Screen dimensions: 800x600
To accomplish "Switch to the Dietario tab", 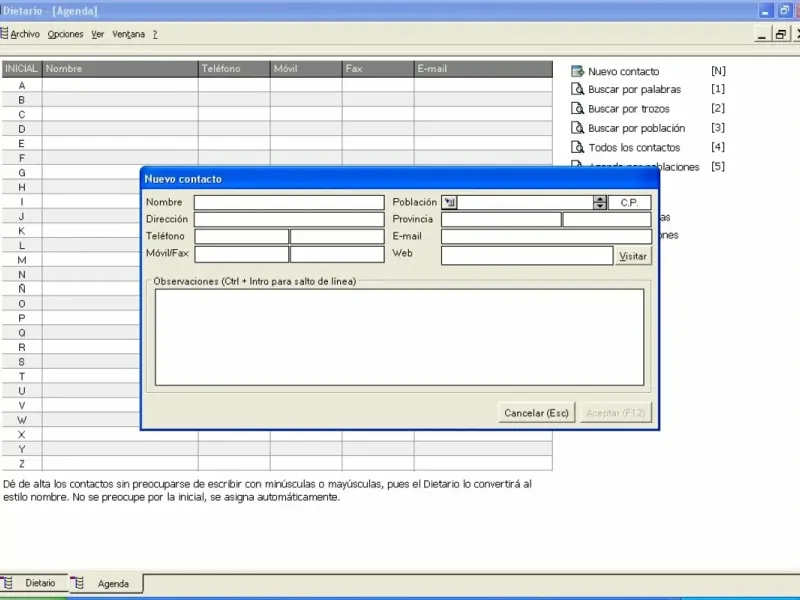I will (34, 583).
